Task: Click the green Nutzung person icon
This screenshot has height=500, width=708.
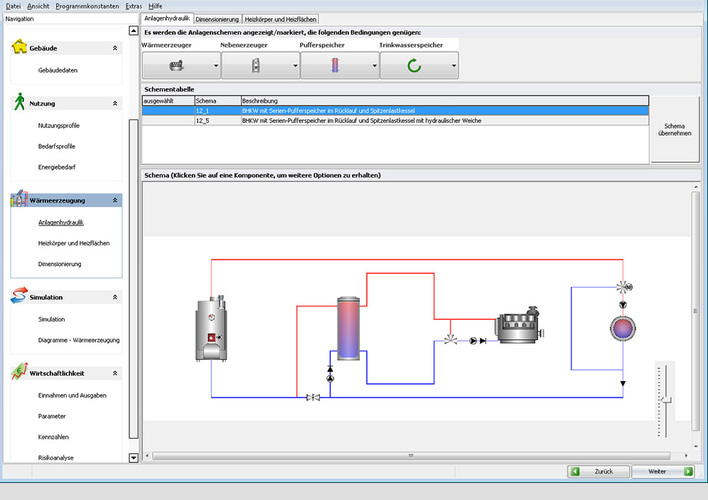Action: coord(20,102)
